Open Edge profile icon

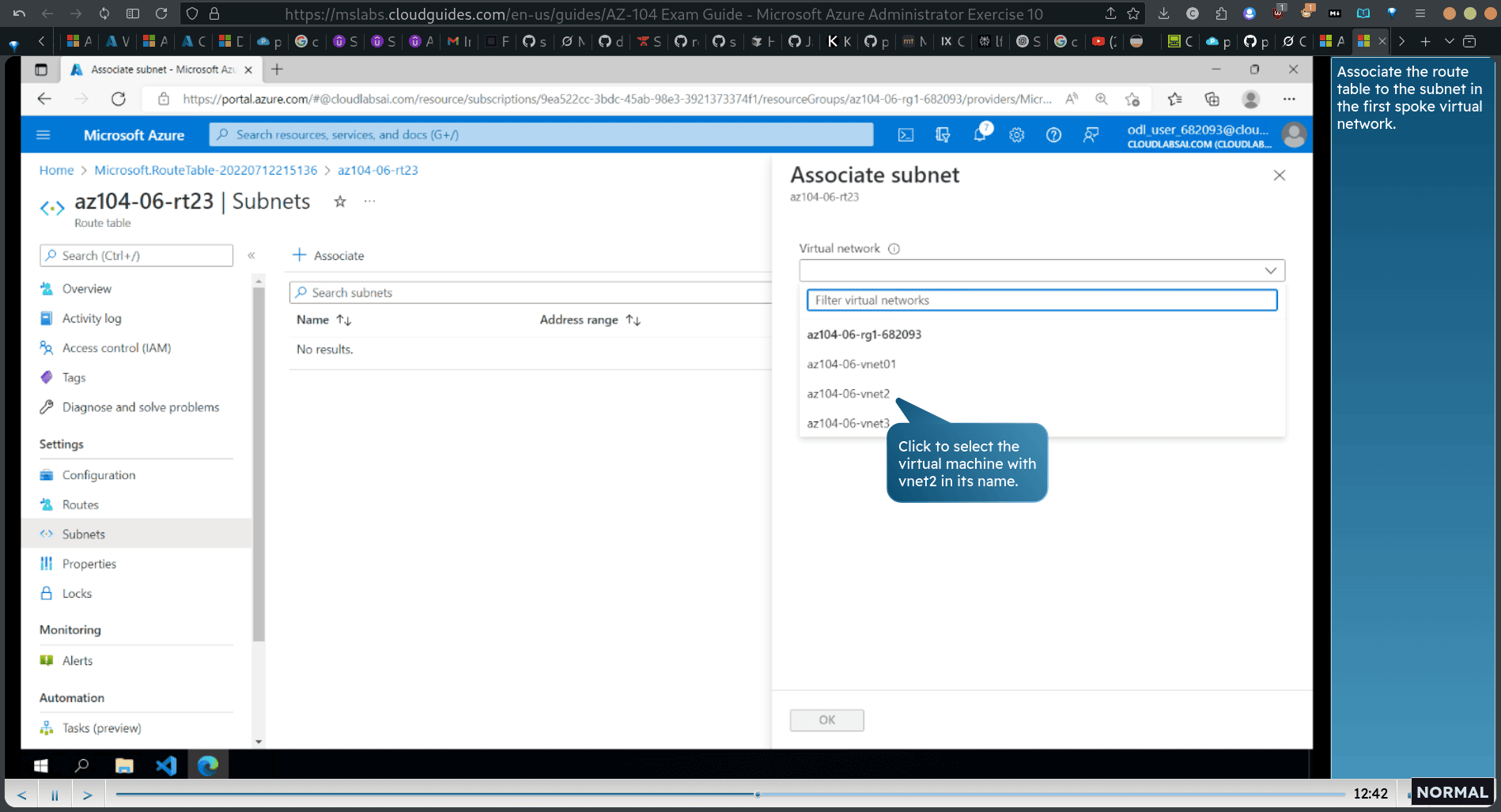(x=1250, y=99)
